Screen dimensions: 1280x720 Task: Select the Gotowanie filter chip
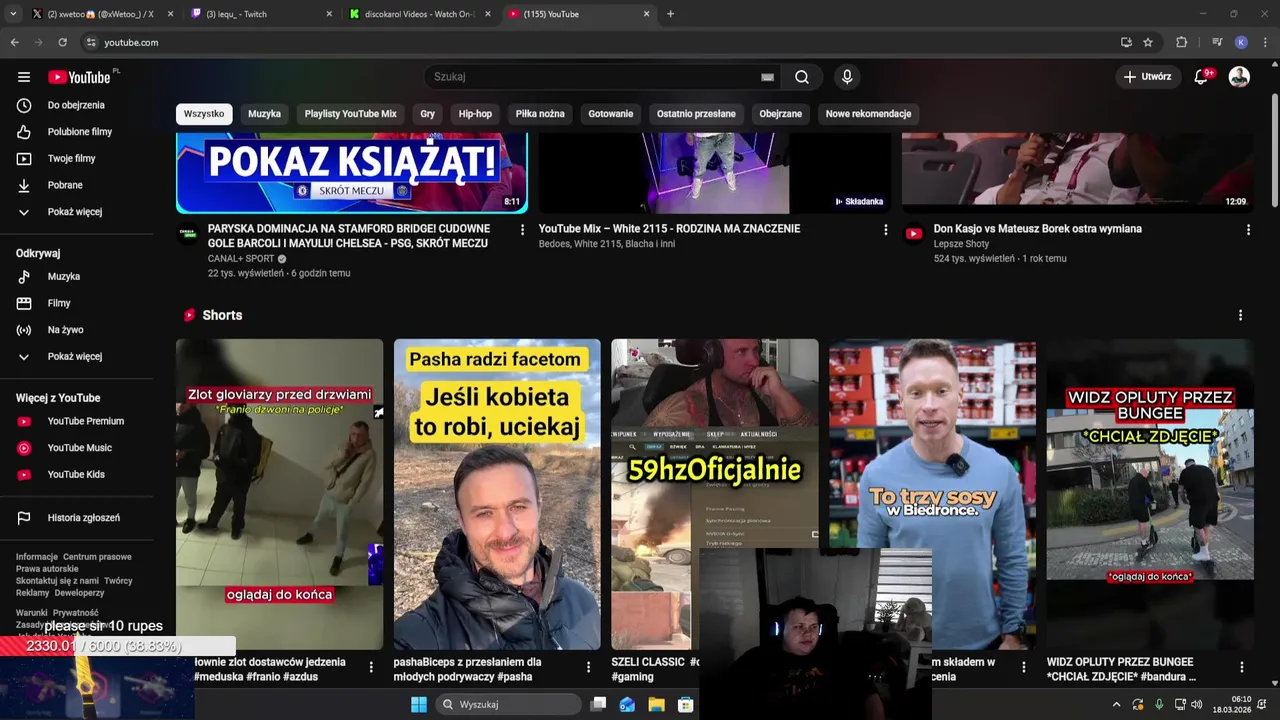(611, 114)
